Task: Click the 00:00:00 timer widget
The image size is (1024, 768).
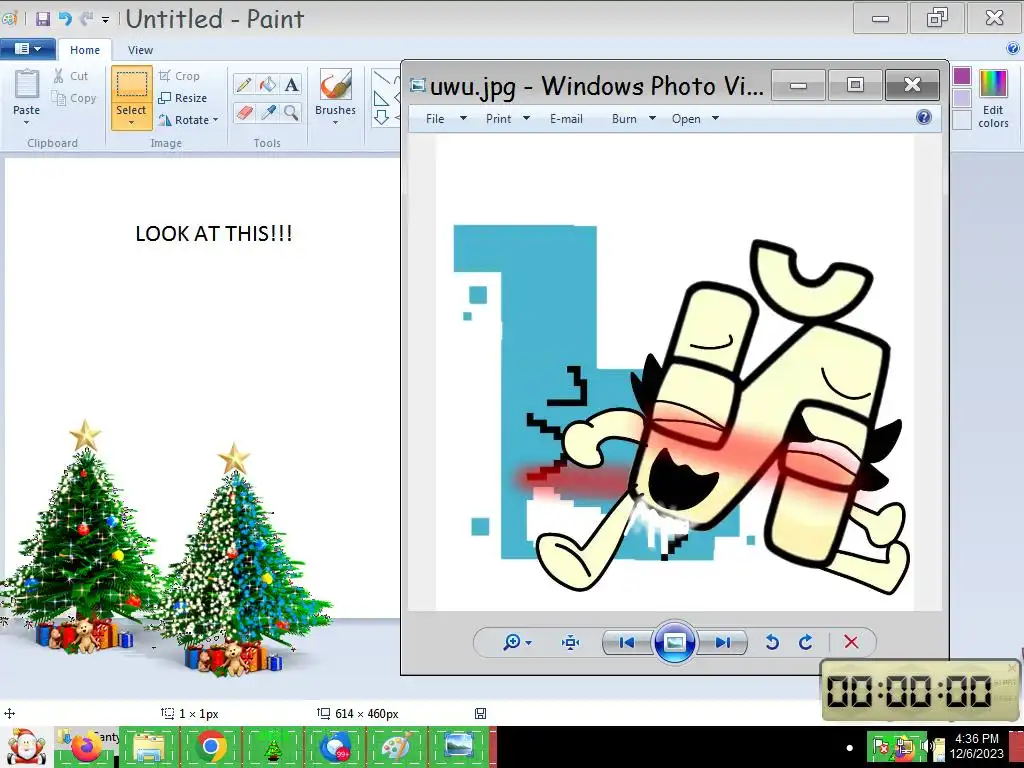Action: pyautogui.click(x=919, y=690)
